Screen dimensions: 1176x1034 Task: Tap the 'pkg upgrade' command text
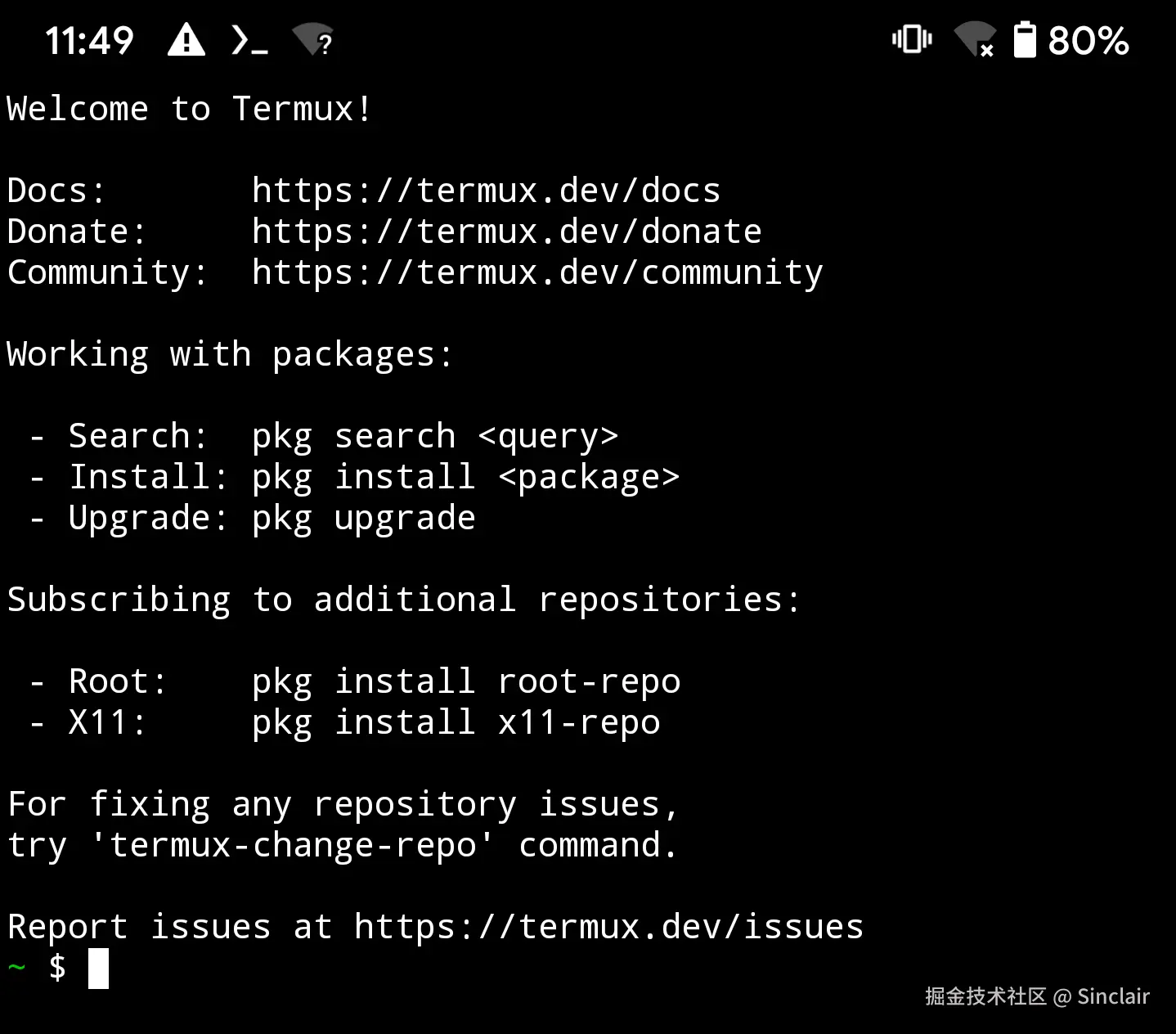[363, 518]
